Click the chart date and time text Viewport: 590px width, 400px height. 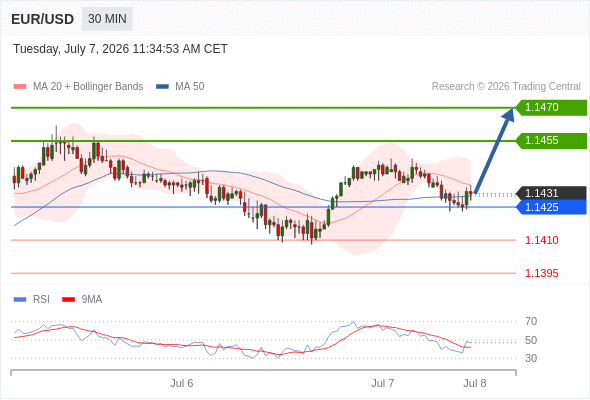120,49
